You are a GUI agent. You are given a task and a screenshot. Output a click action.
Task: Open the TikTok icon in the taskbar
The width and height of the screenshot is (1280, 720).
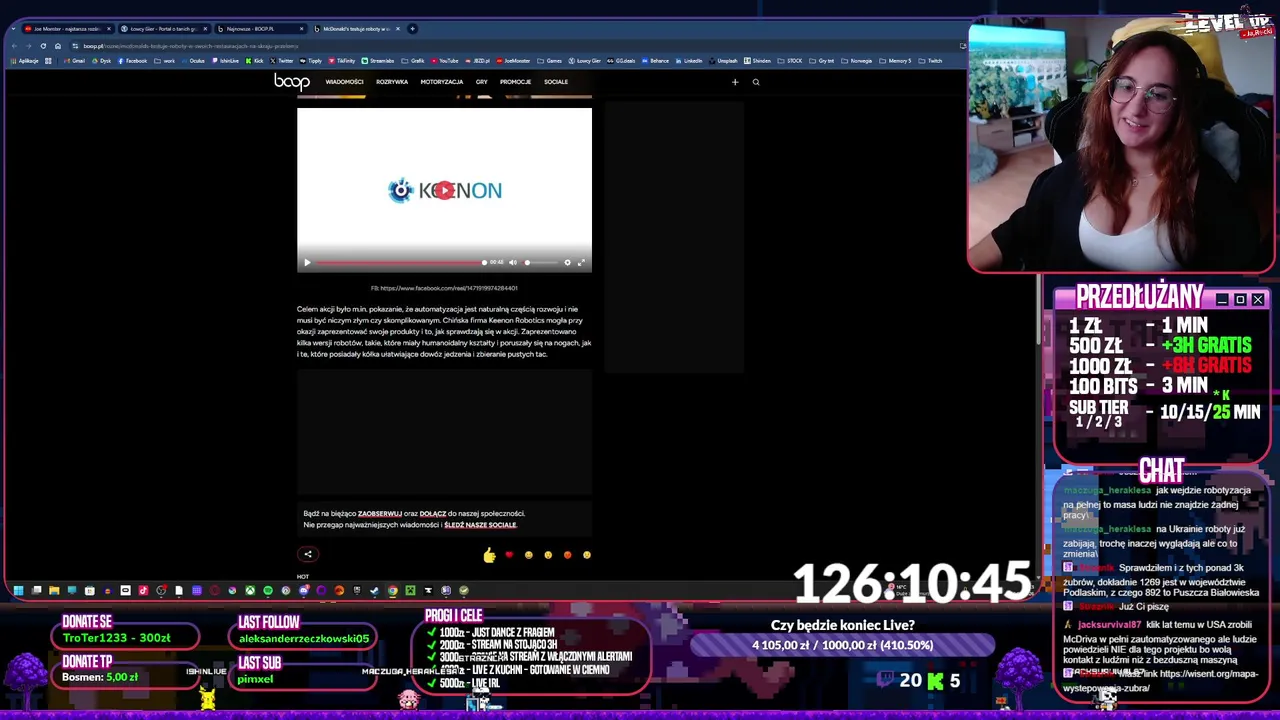tap(143, 590)
